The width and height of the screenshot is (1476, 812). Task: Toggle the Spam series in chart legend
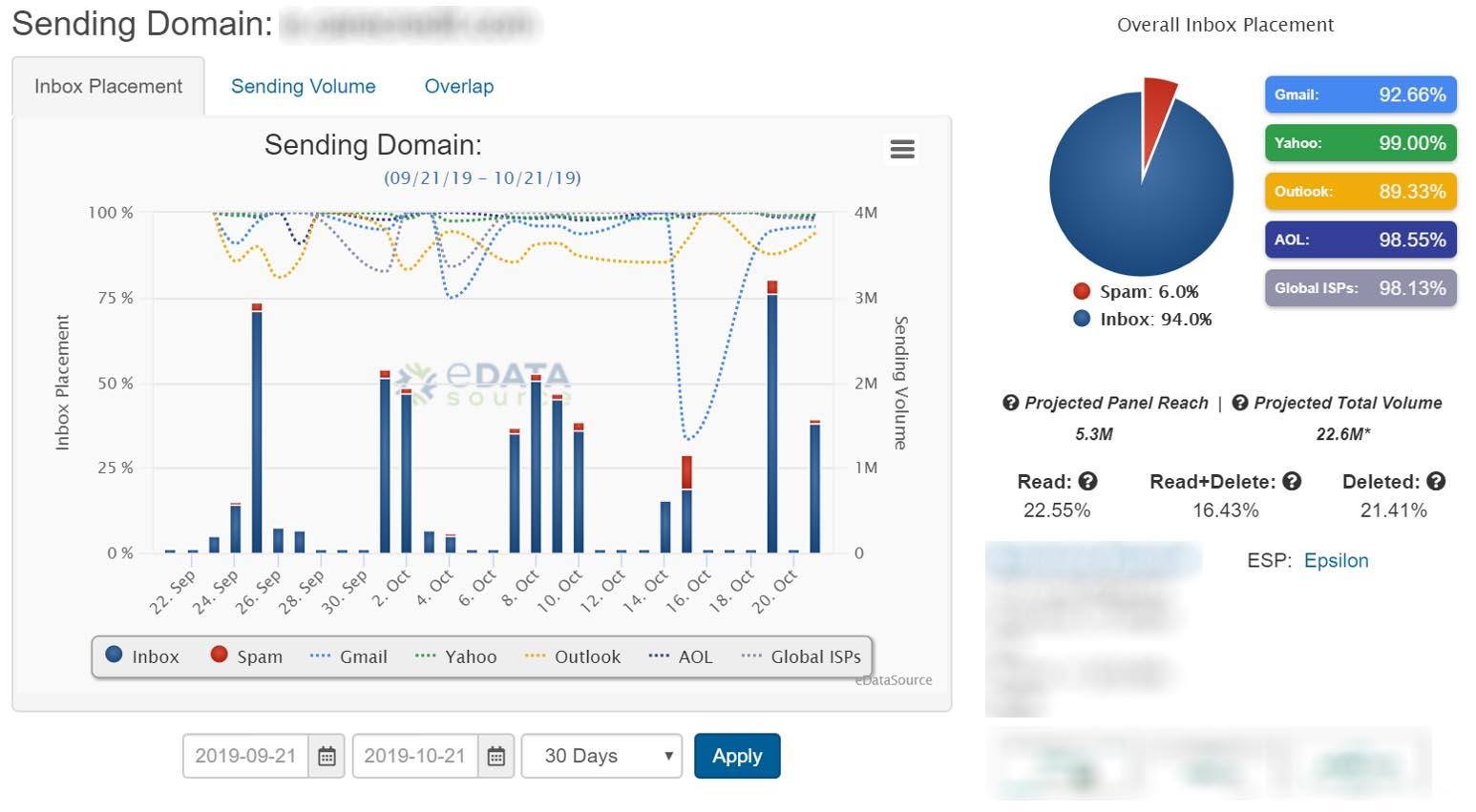pyautogui.click(x=246, y=656)
